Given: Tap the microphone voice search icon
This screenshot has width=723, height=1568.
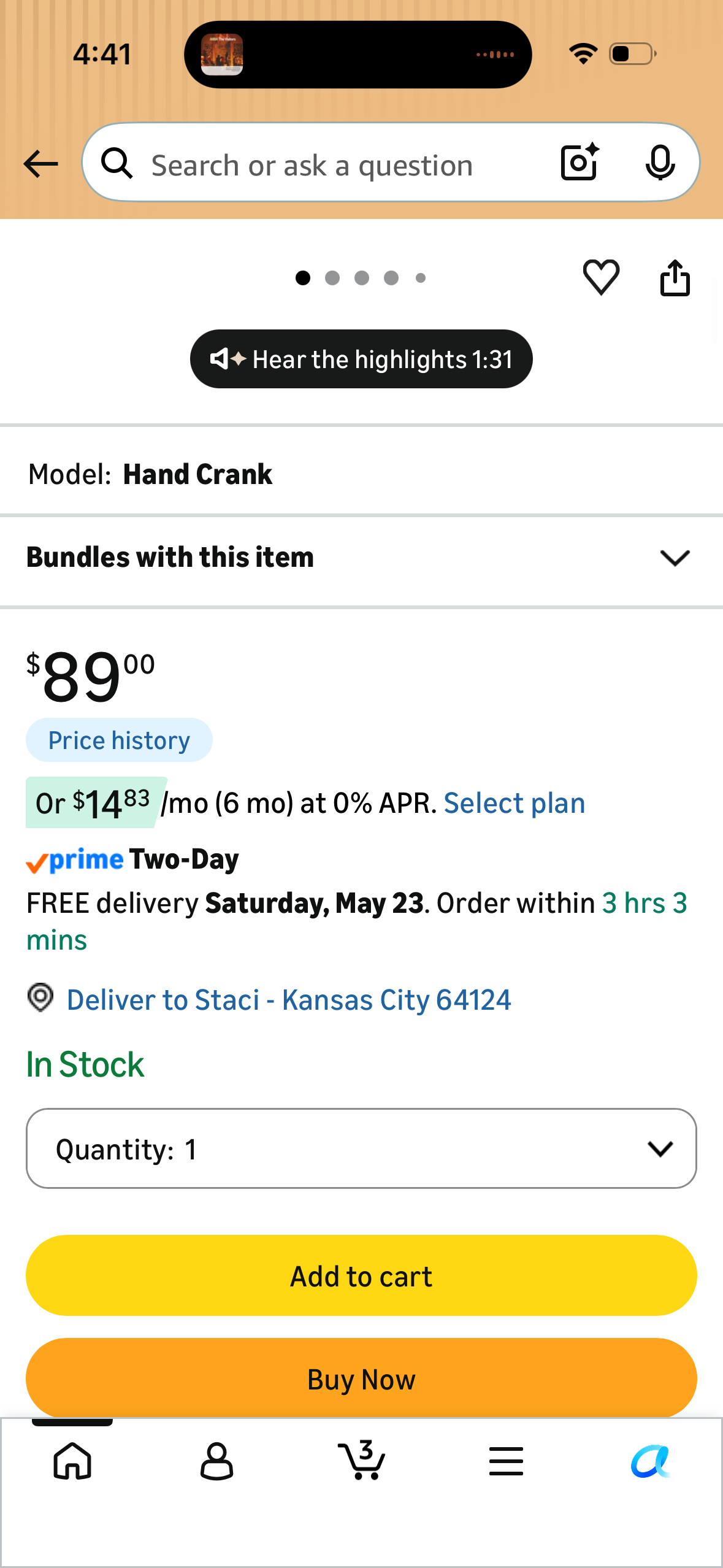Looking at the screenshot, I should [660, 163].
